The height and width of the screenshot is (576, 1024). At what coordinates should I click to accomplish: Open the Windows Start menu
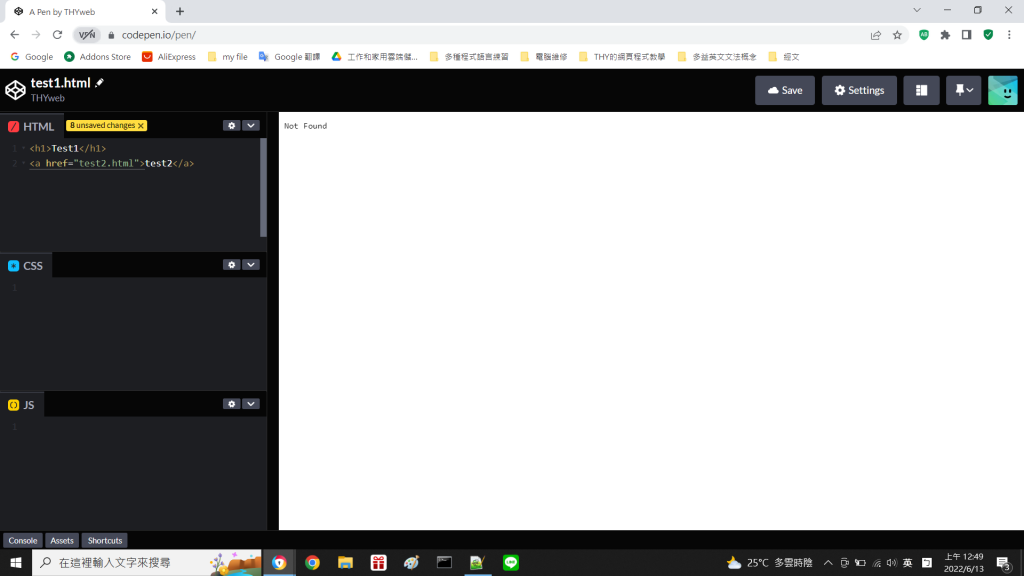coord(16,562)
